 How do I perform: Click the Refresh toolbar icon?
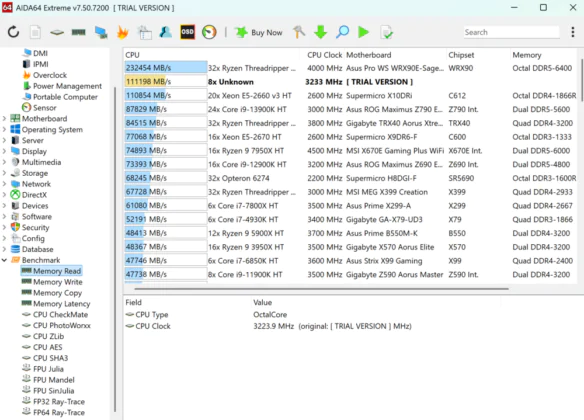pyautogui.click(x=13, y=32)
